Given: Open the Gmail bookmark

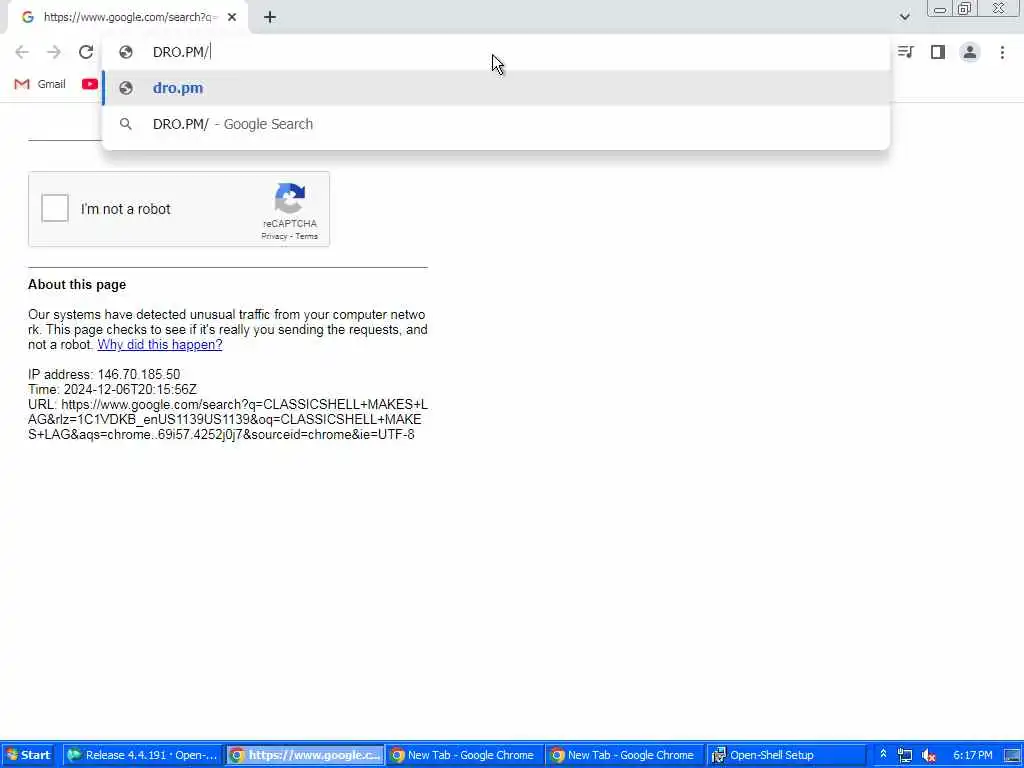Looking at the screenshot, I should pos(40,84).
